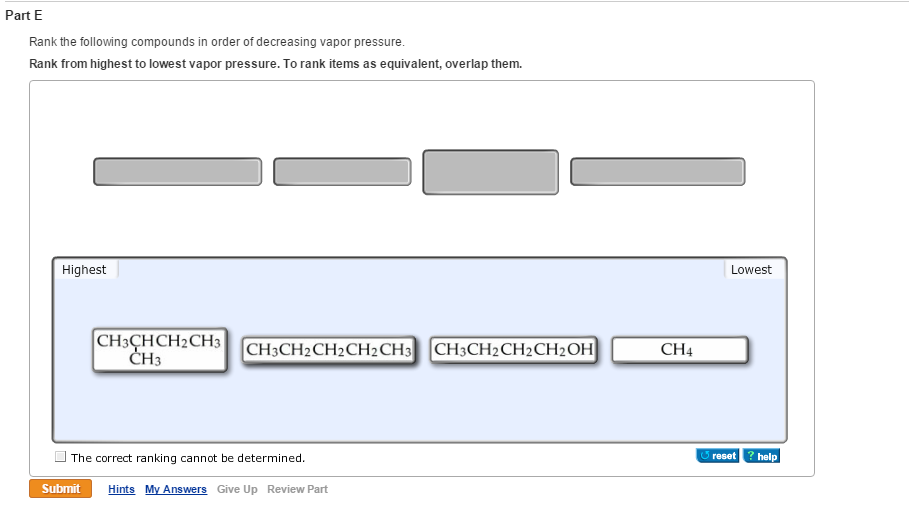Select the CH4 compound tile
Image resolution: width=909 pixels, height=506 pixels.
tap(679, 350)
